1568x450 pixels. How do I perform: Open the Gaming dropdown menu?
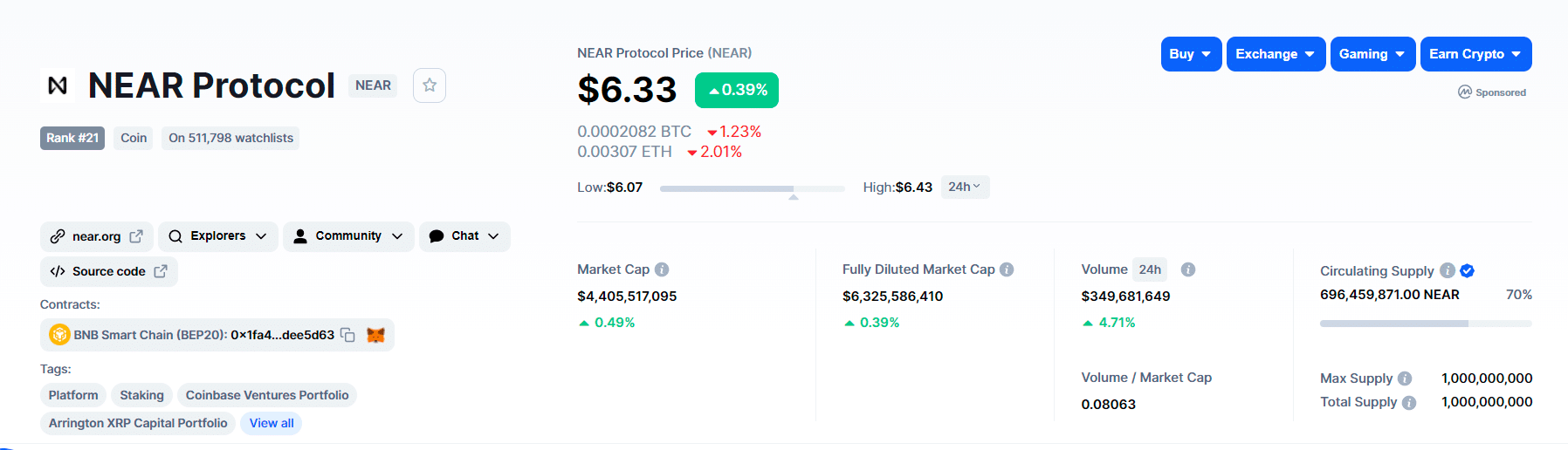1372,54
